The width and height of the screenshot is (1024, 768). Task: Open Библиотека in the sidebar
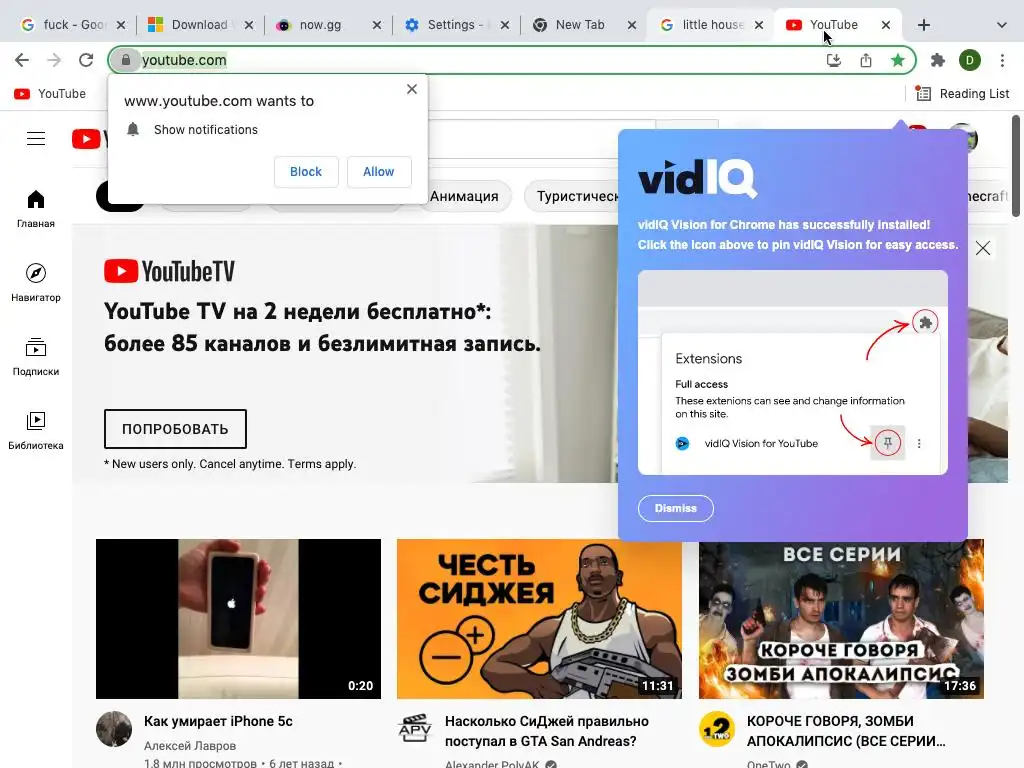[36, 430]
